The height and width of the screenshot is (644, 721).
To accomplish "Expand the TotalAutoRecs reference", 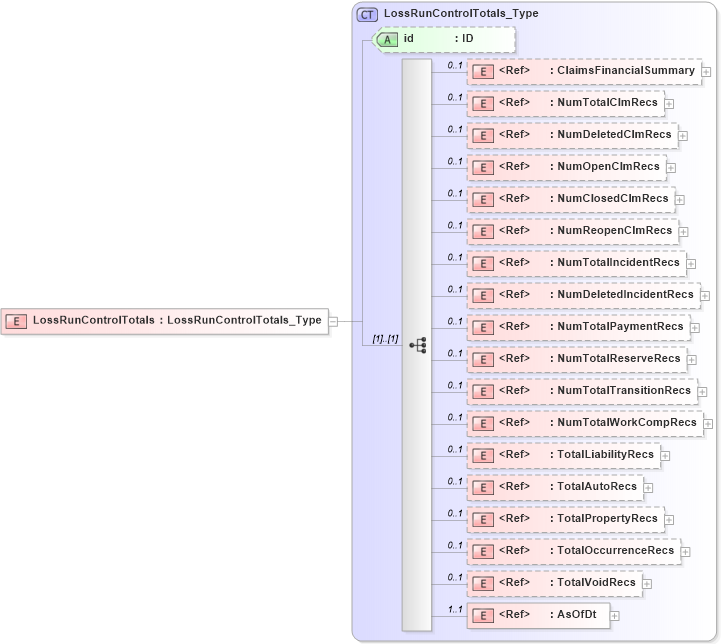I will [x=648, y=488].
